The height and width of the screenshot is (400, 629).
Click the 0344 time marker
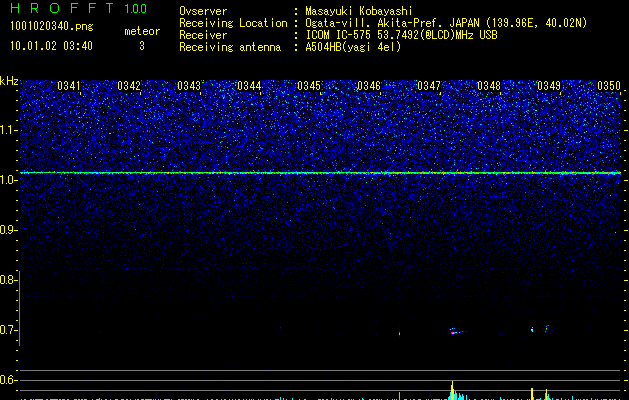(249, 86)
